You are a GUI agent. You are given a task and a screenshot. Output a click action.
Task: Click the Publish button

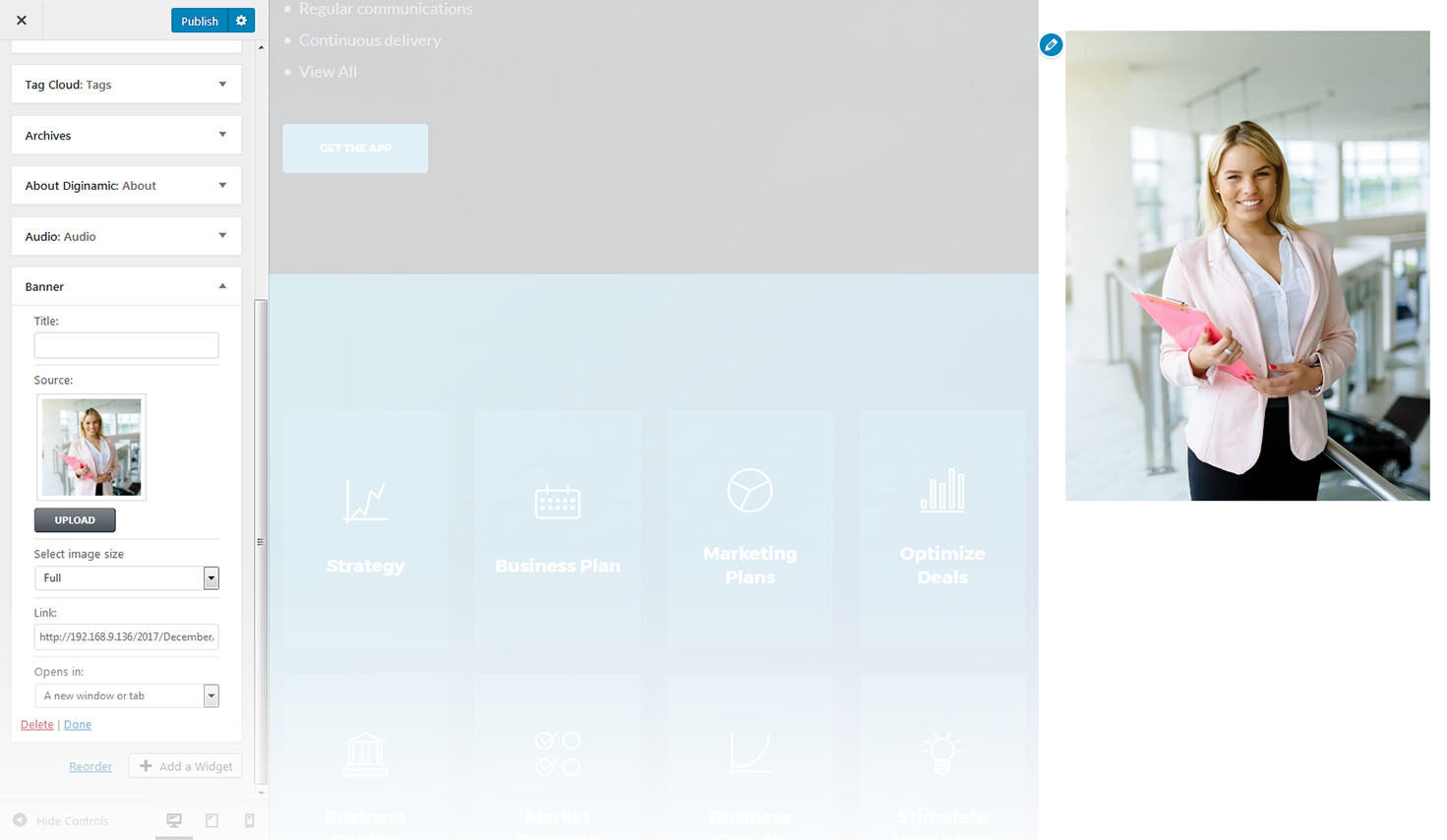coord(200,21)
